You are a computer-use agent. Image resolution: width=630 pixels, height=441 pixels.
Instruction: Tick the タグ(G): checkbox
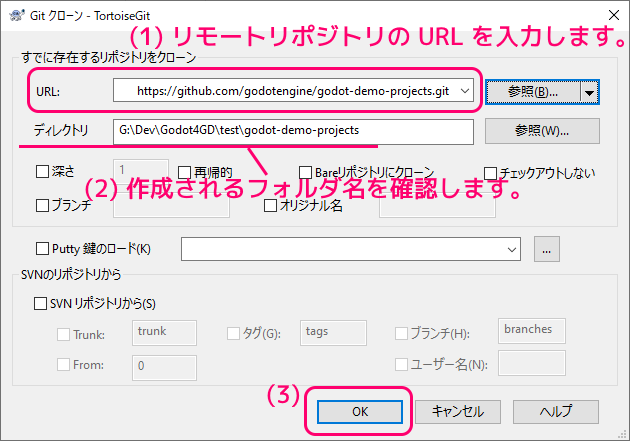(233, 333)
